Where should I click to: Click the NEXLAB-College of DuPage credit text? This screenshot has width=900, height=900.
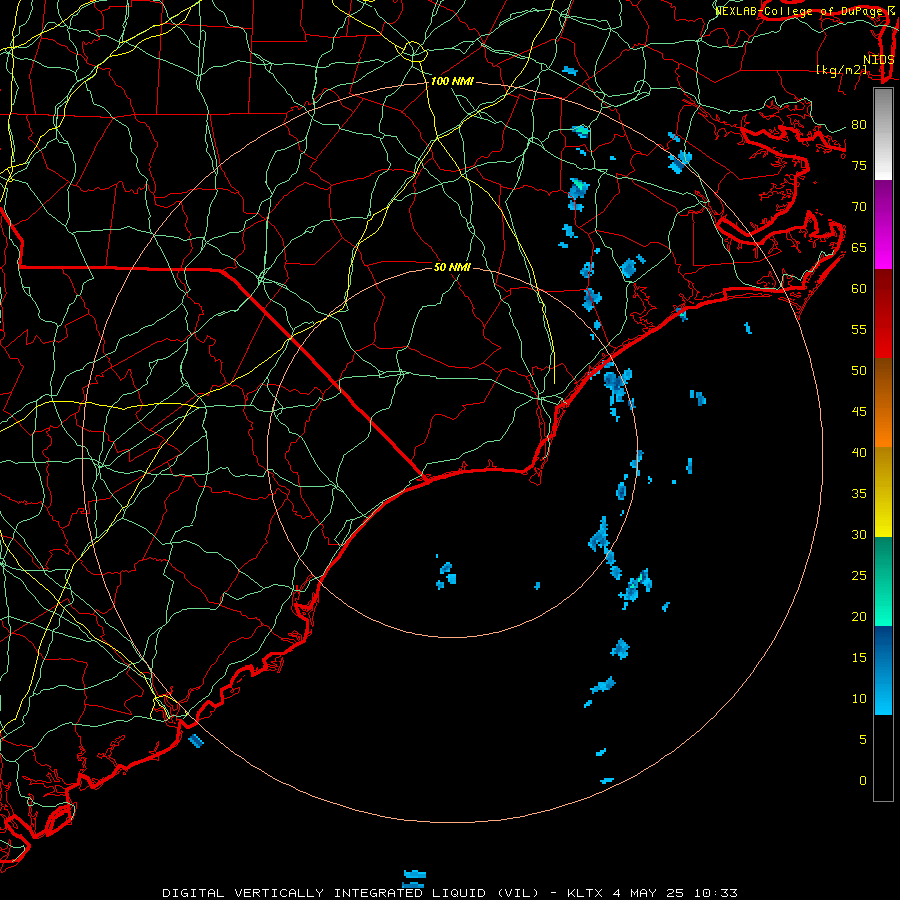pos(799,11)
